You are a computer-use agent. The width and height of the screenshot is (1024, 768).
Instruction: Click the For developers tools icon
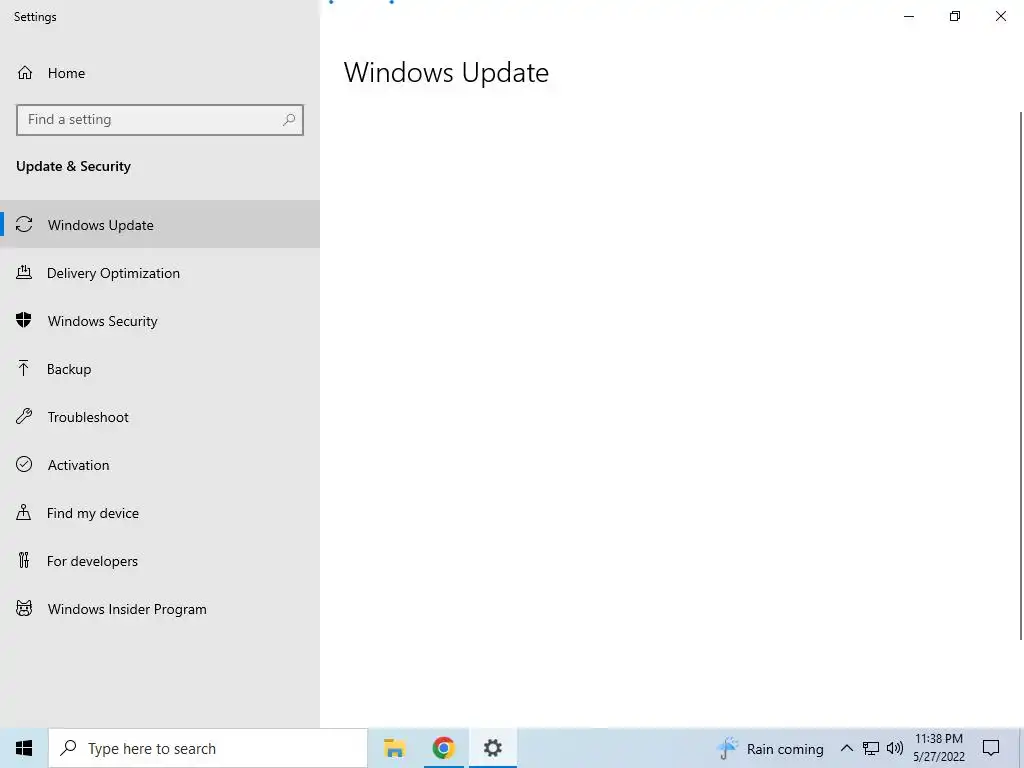point(24,560)
